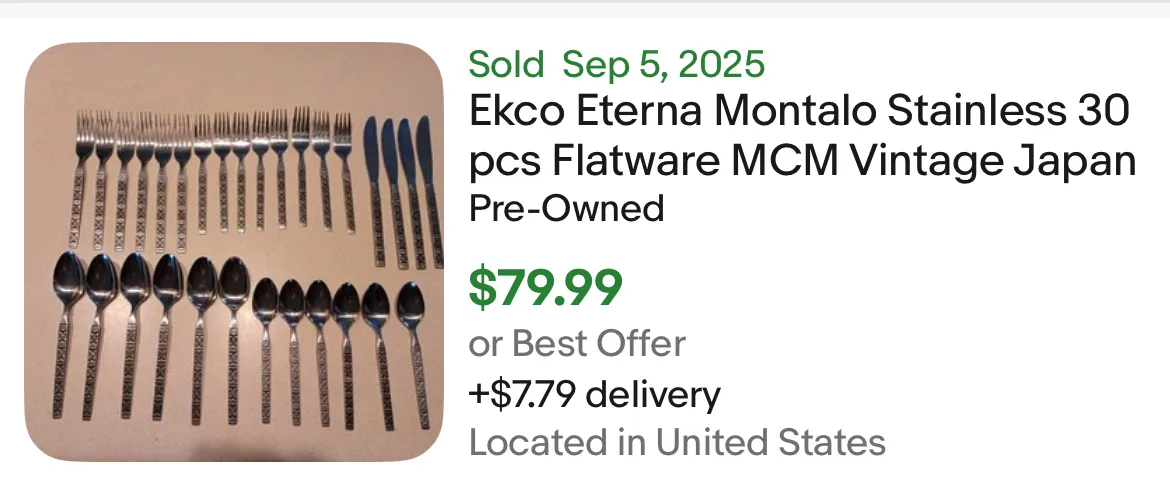The width and height of the screenshot is (1170, 480).
Task: Click the row of forks in the photo
Action: 215,170
